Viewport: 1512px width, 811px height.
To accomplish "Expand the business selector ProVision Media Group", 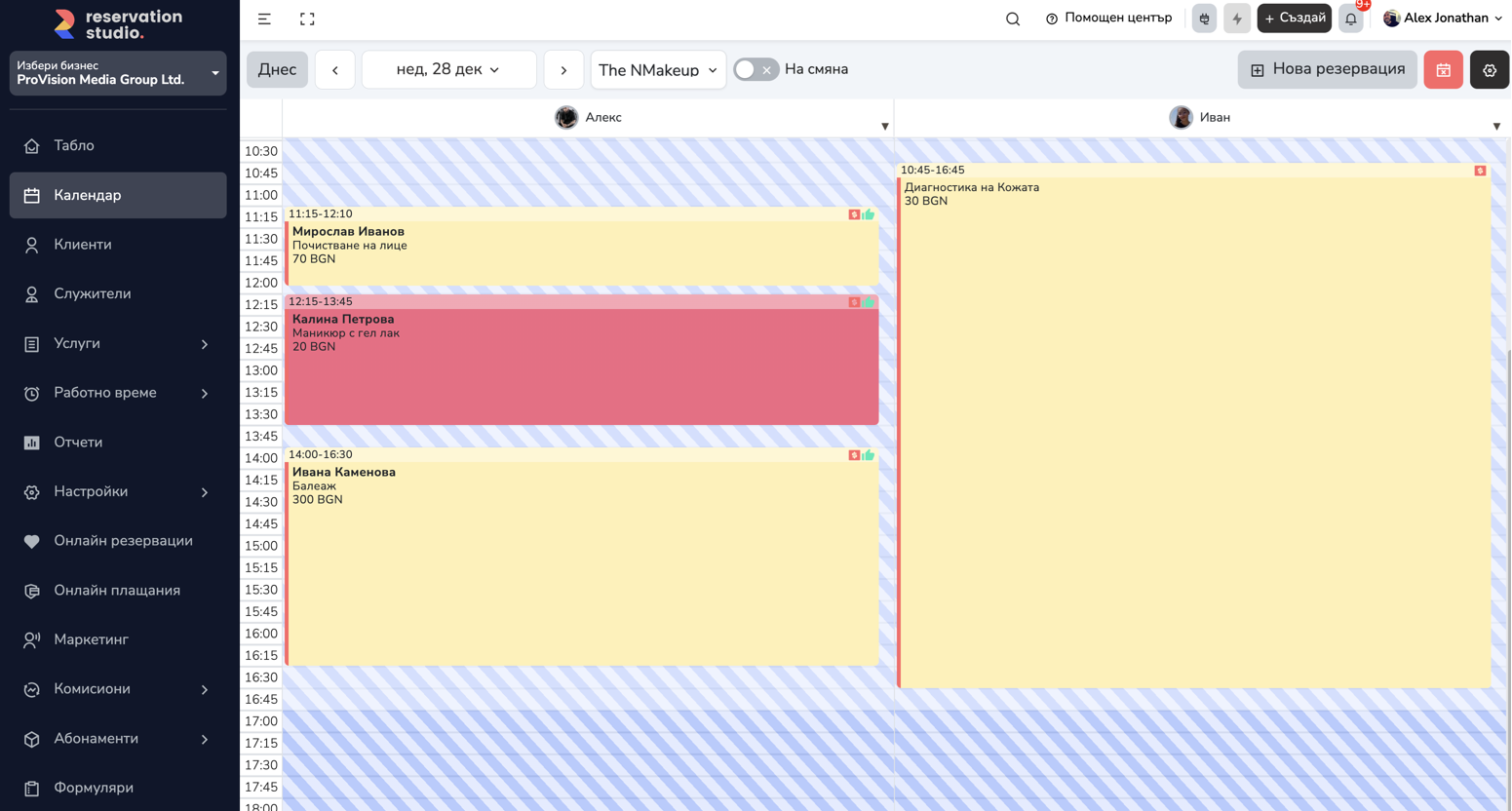I will 118,73.
